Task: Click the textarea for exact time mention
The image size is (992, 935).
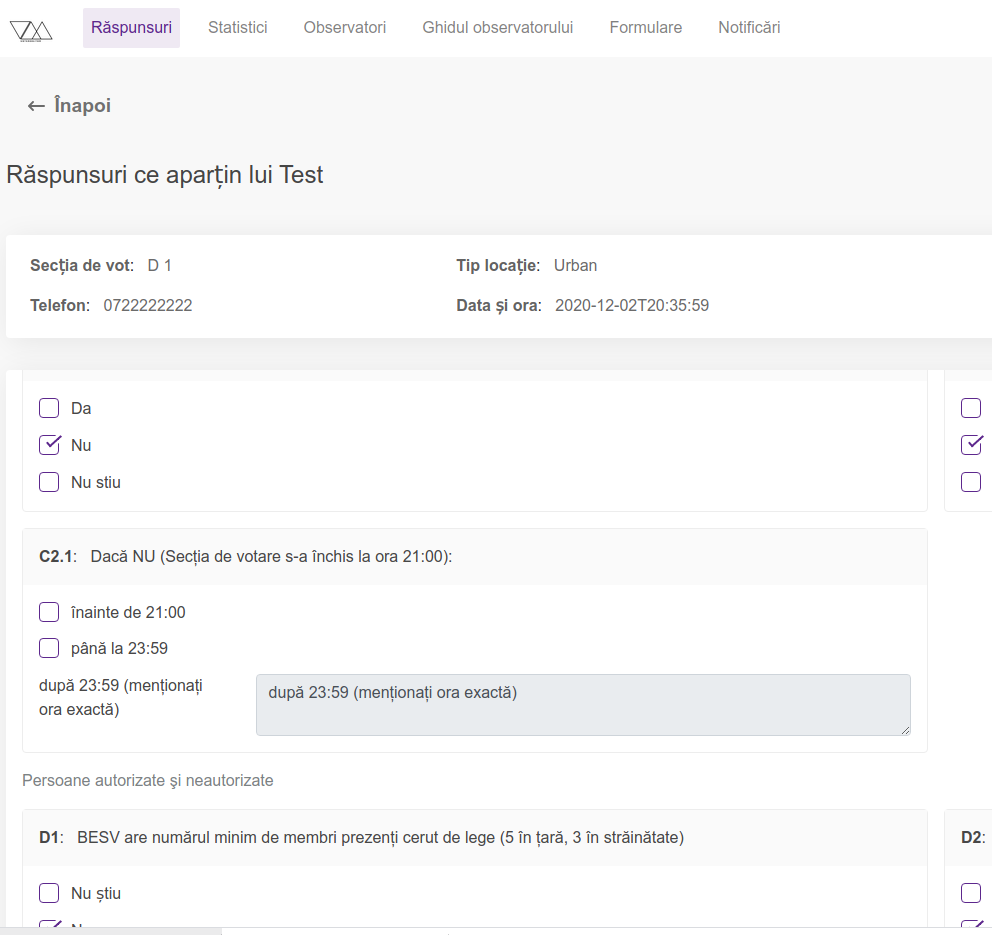Action: coord(583,704)
